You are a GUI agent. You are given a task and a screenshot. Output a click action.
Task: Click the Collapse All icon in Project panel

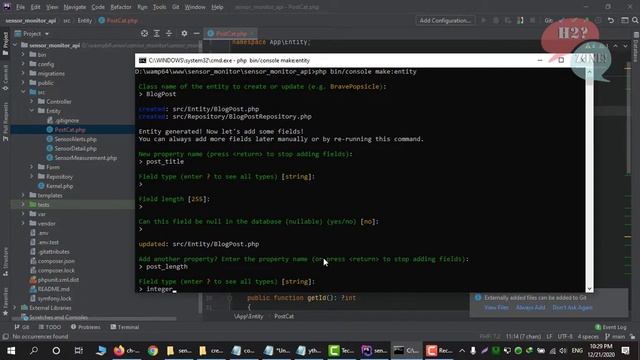169,33
